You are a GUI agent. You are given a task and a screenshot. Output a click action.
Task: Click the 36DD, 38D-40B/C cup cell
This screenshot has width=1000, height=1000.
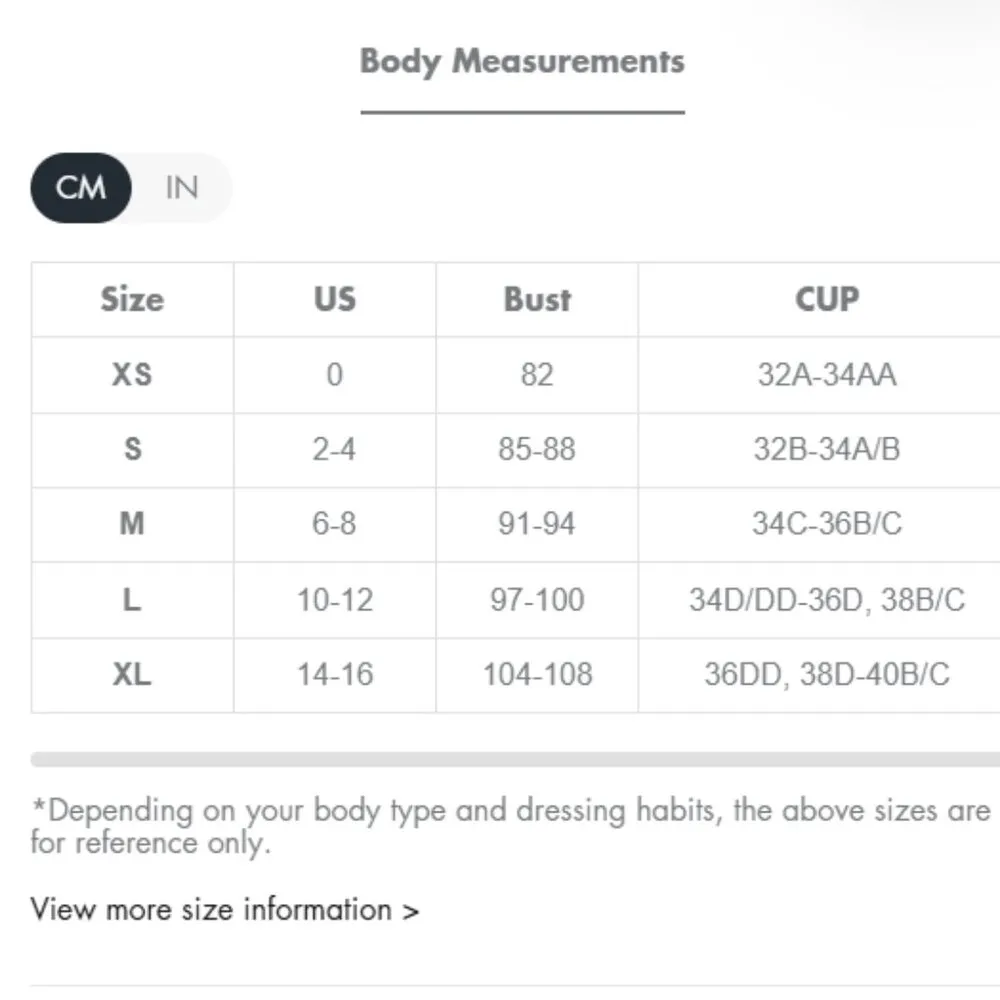pyautogui.click(x=826, y=675)
